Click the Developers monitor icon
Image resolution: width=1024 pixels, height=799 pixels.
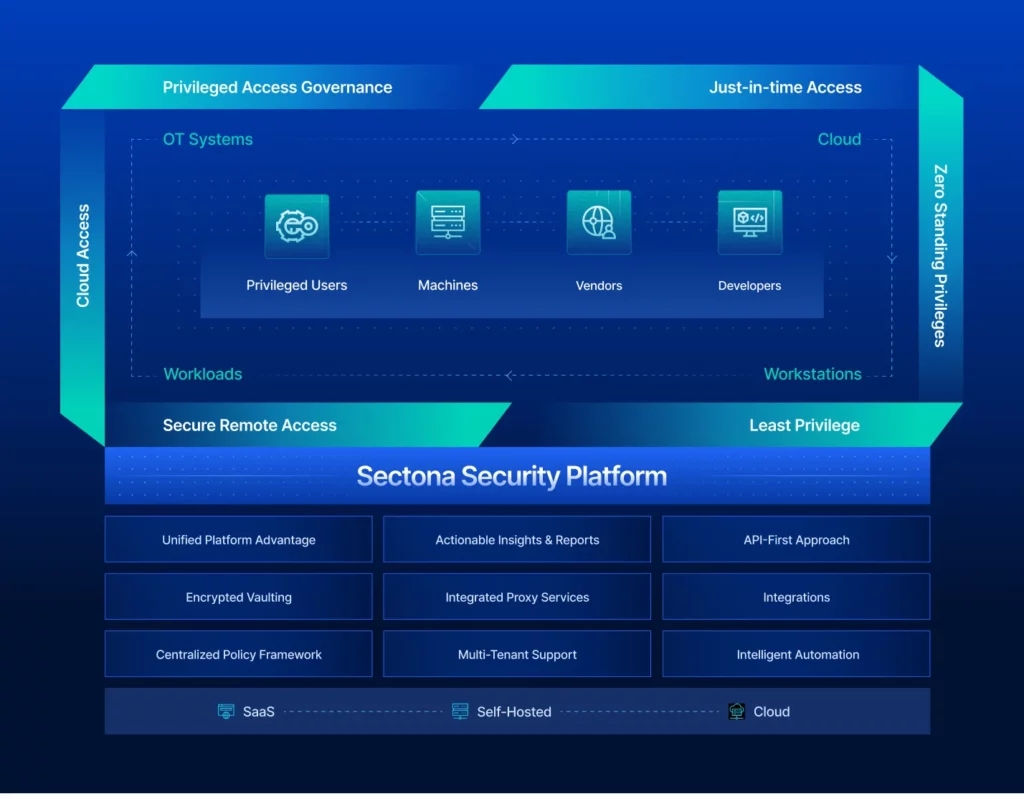point(749,222)
